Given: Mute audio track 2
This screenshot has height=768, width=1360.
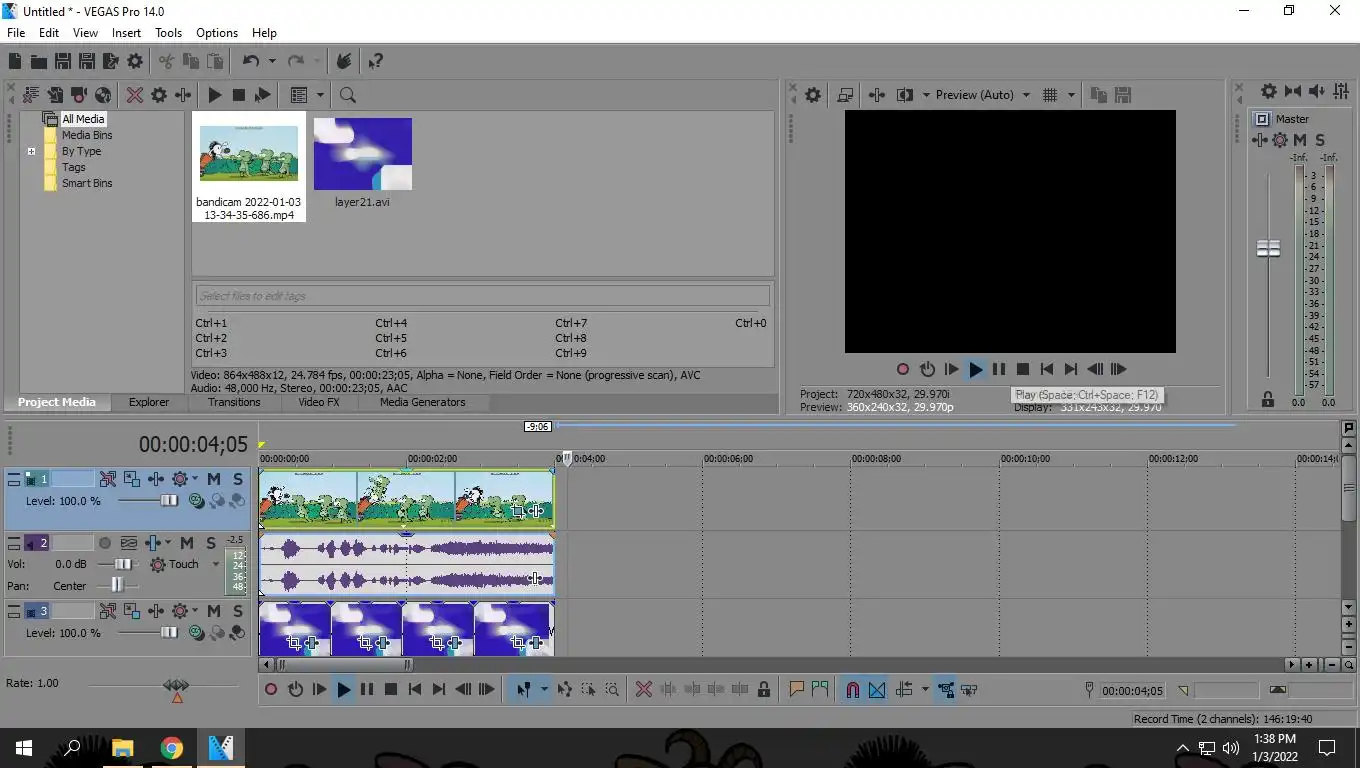Looking at the screenshot, I should [x=187, y=543].
